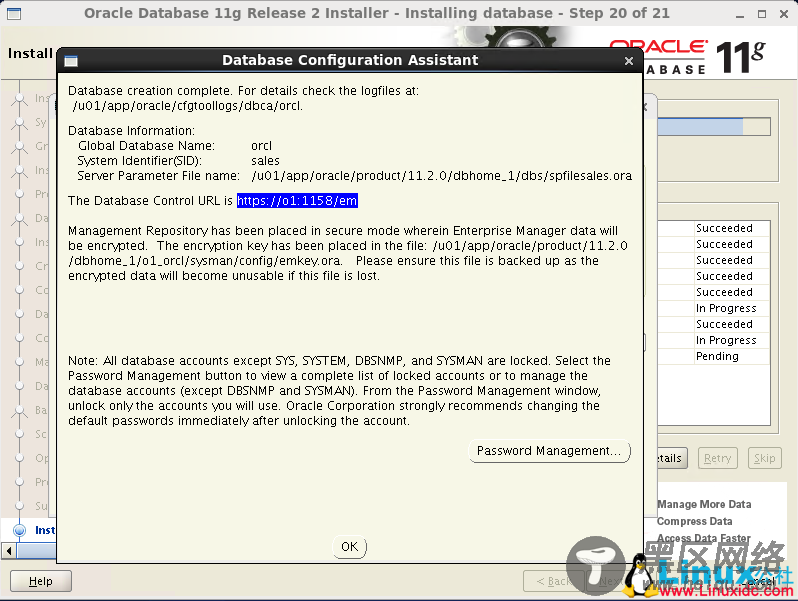Click the dbca log path text

[x=188, y=106]
